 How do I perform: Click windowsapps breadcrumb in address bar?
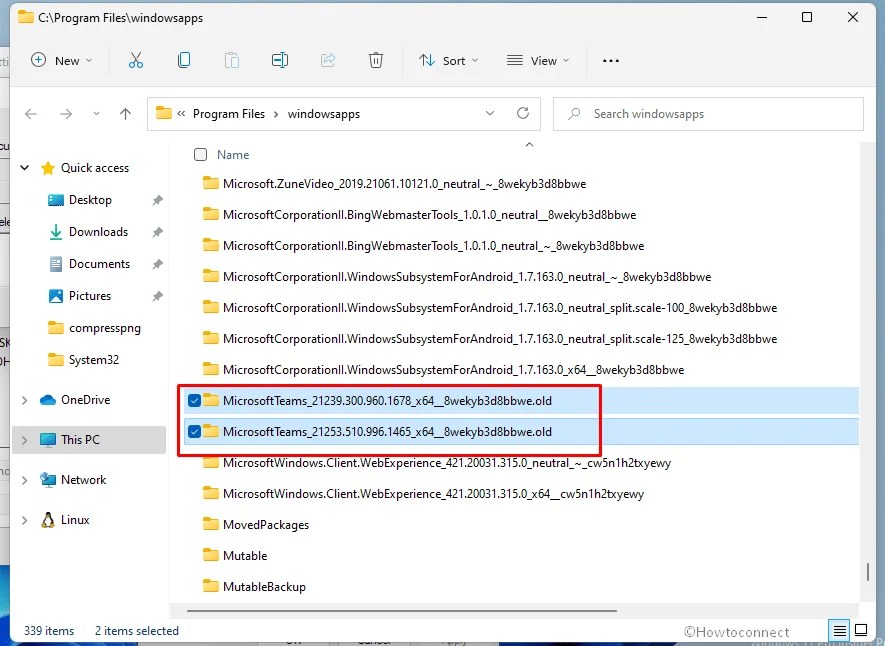pyautogui.click(x=323, y=114)
